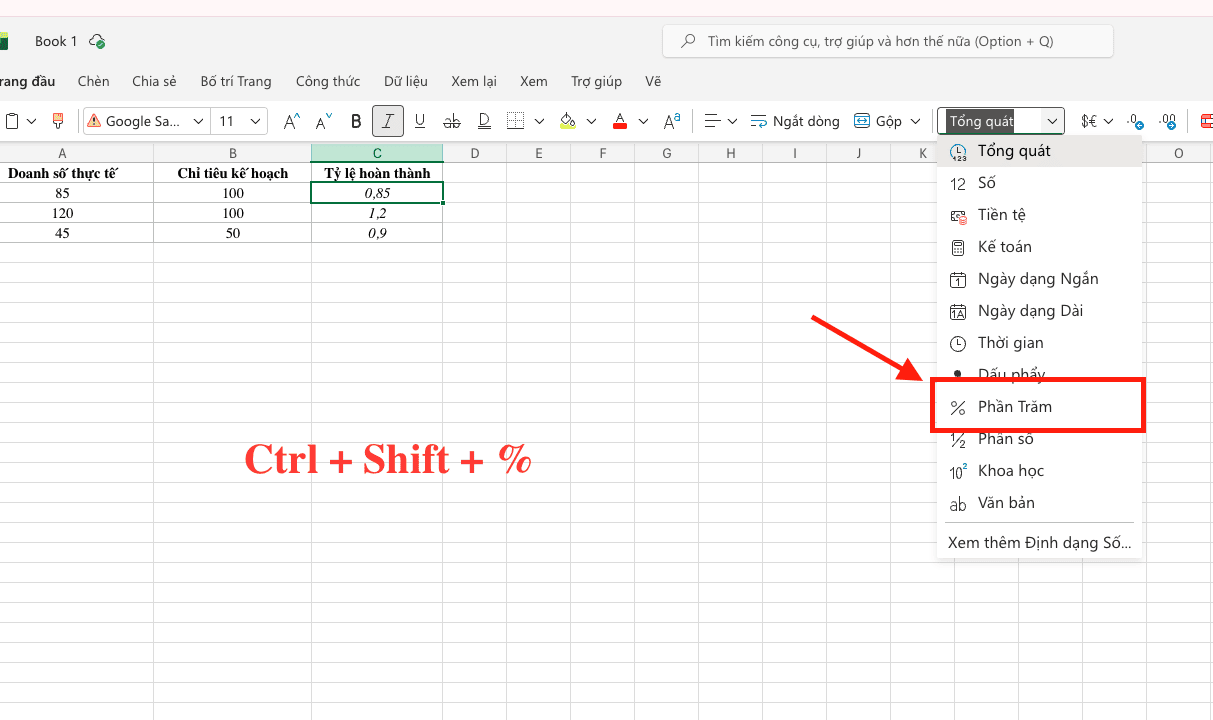Click the Gộp merge cells button
Viewport: 1213px width, 720px height.
pos(878,121)
